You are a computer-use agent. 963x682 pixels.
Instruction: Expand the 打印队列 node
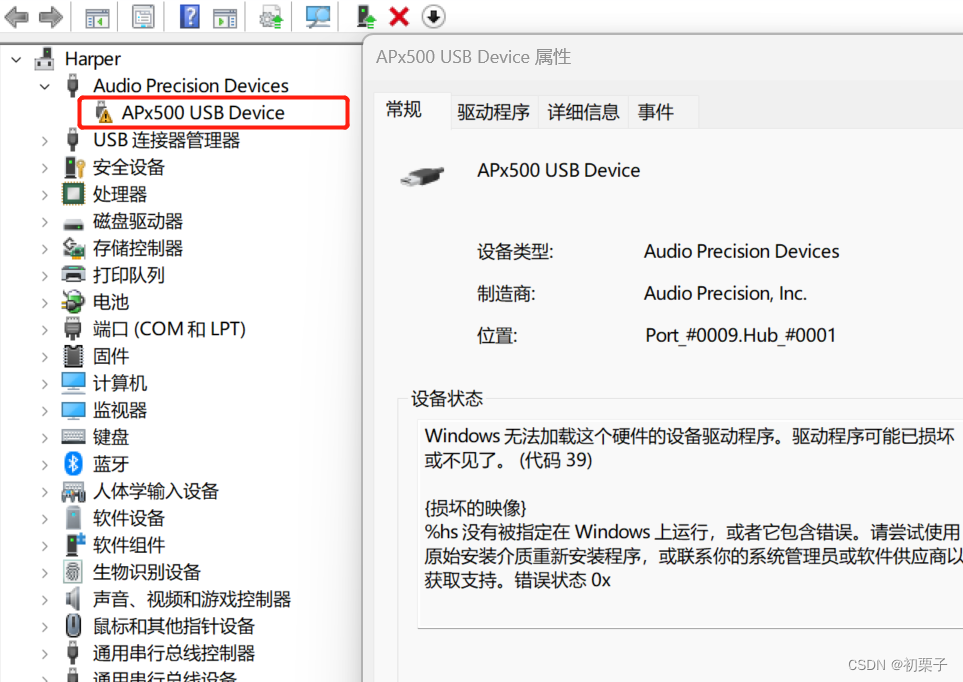45,276
